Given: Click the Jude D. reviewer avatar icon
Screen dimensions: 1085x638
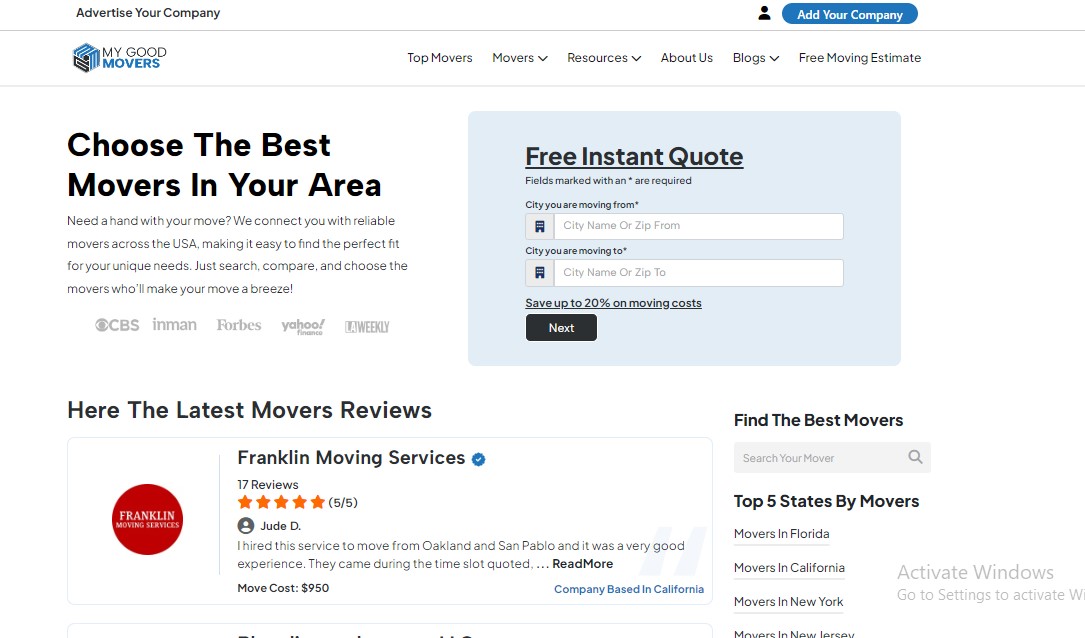Looking at the screenshot, I should [246, 526].
